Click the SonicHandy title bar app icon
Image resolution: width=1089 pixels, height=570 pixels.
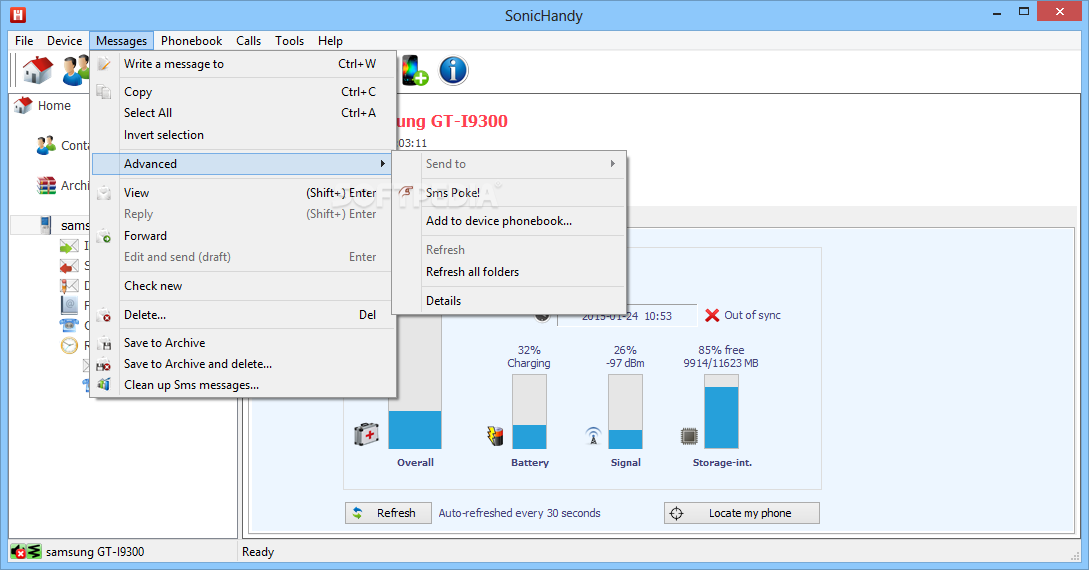[17, 15]
